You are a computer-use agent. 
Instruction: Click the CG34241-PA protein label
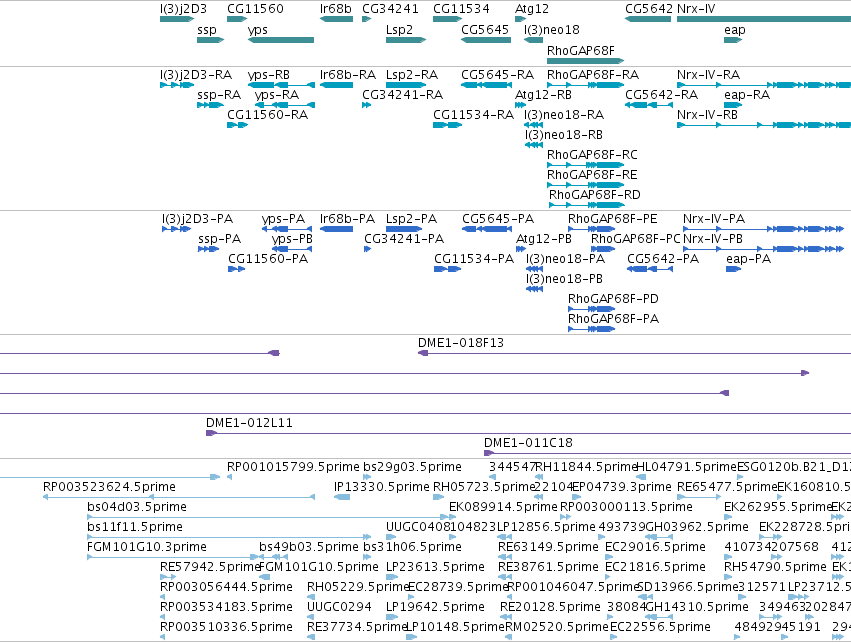point(404,239)
